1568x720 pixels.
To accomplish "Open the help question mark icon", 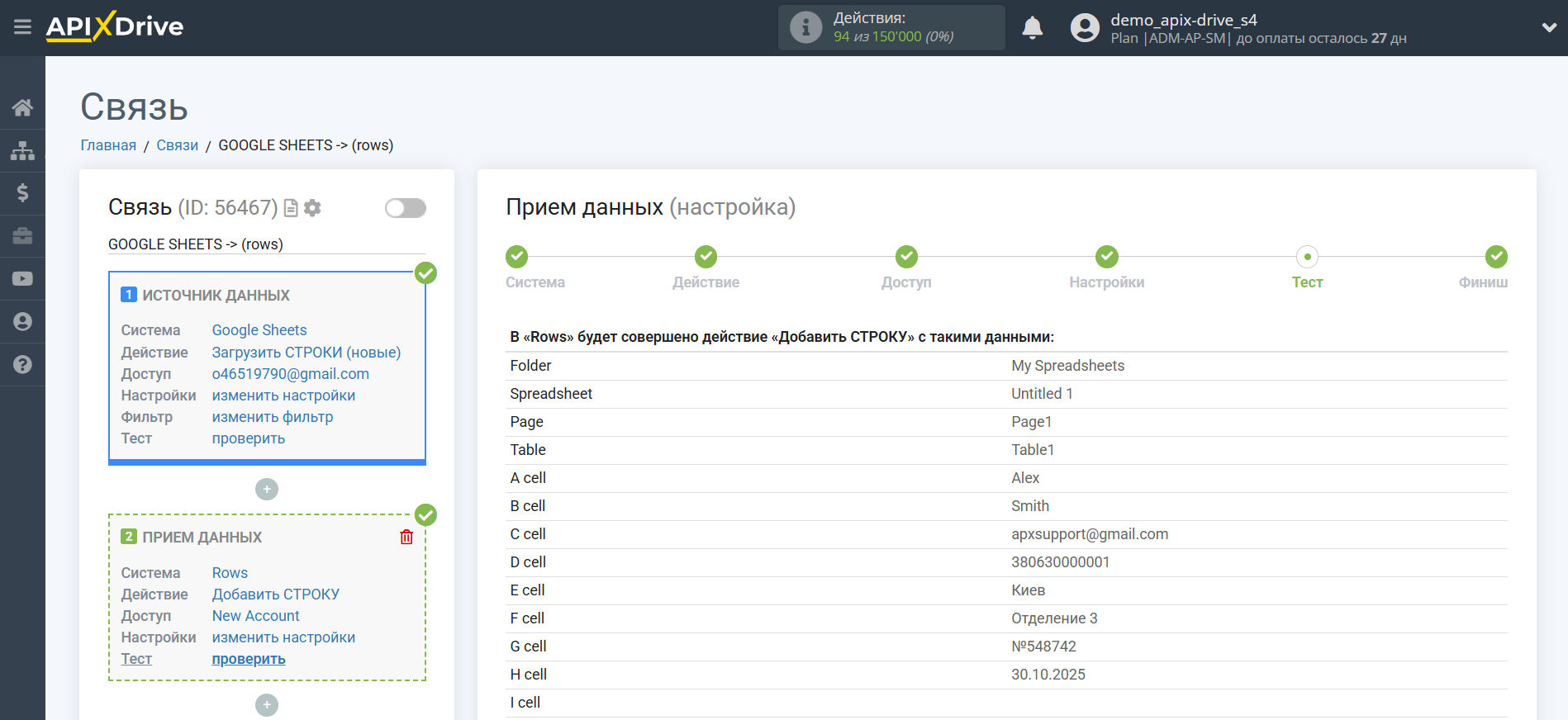I will (22, 364).
